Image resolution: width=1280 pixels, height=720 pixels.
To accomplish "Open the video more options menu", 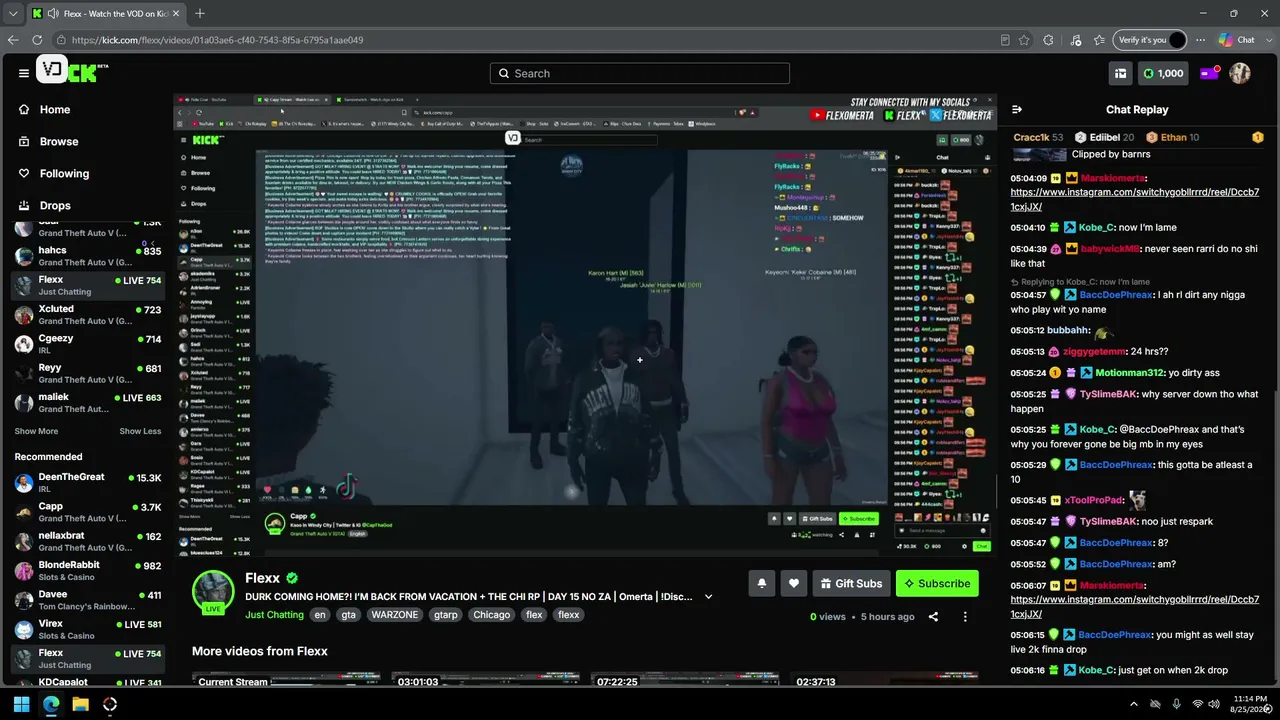I will coord(965,617).
